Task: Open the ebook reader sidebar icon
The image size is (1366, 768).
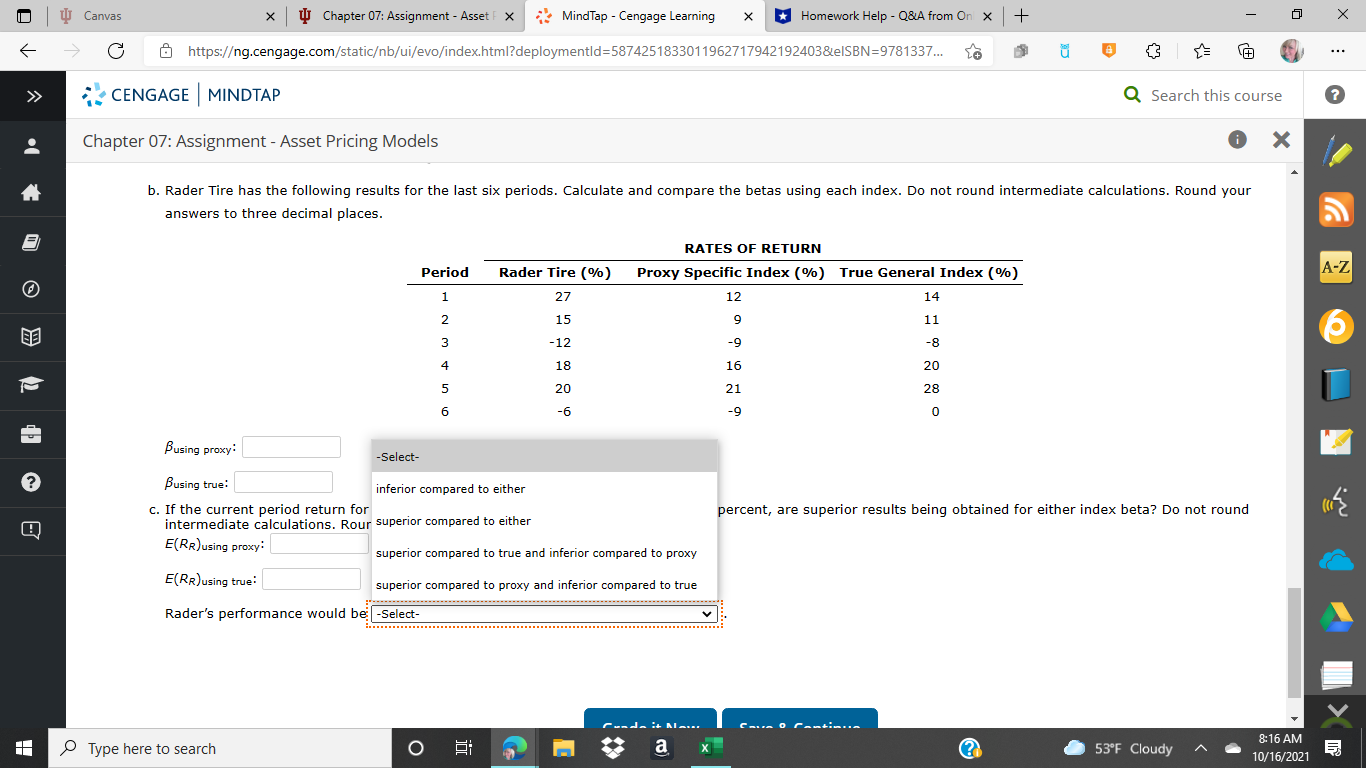Action: pos(33,242)
